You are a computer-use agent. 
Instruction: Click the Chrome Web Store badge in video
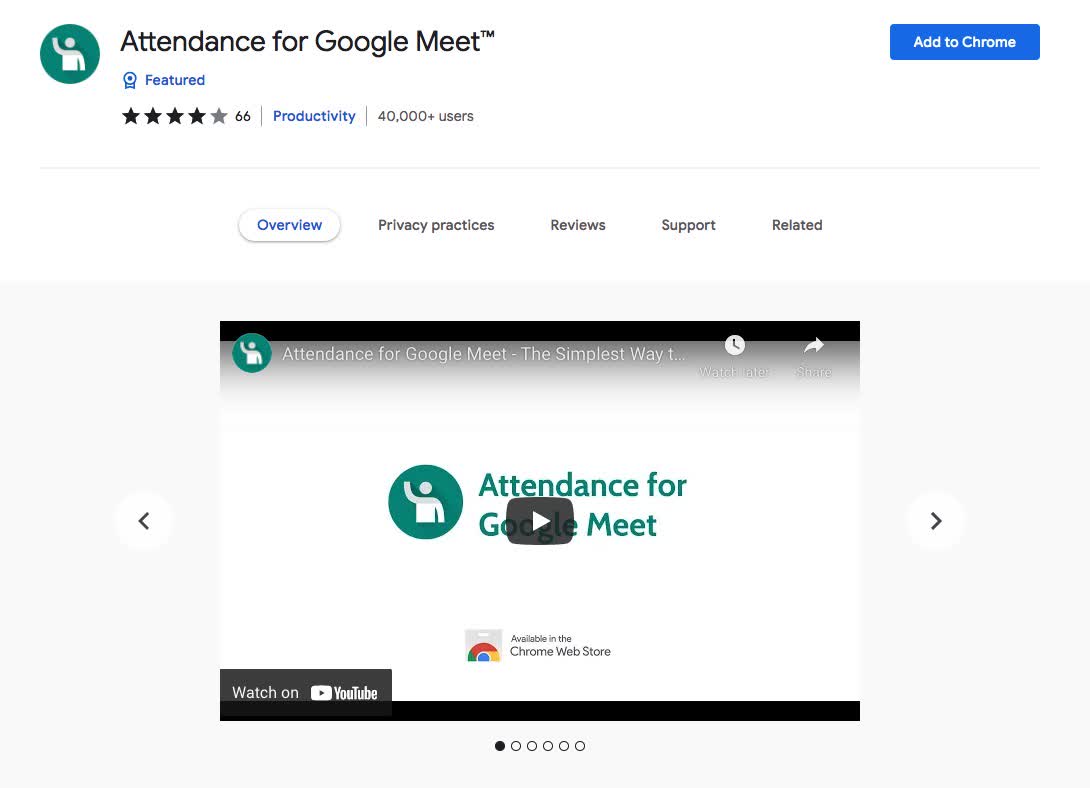538,646
